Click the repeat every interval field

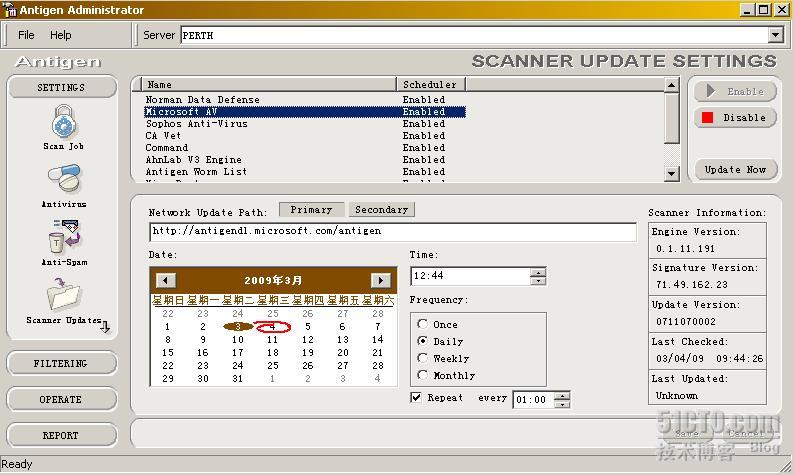click(534, 400)
